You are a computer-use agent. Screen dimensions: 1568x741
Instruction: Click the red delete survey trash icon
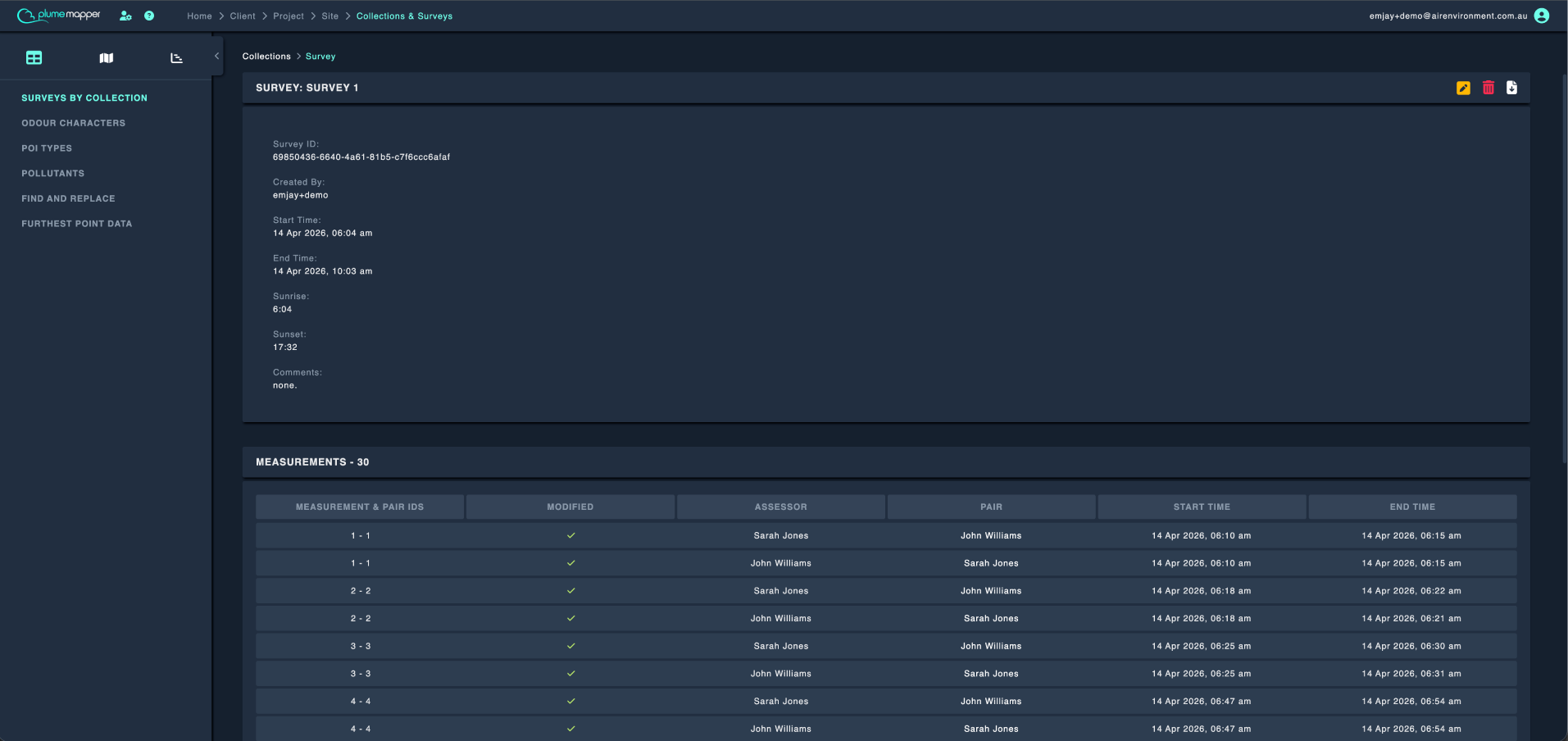click(1488, 88)
